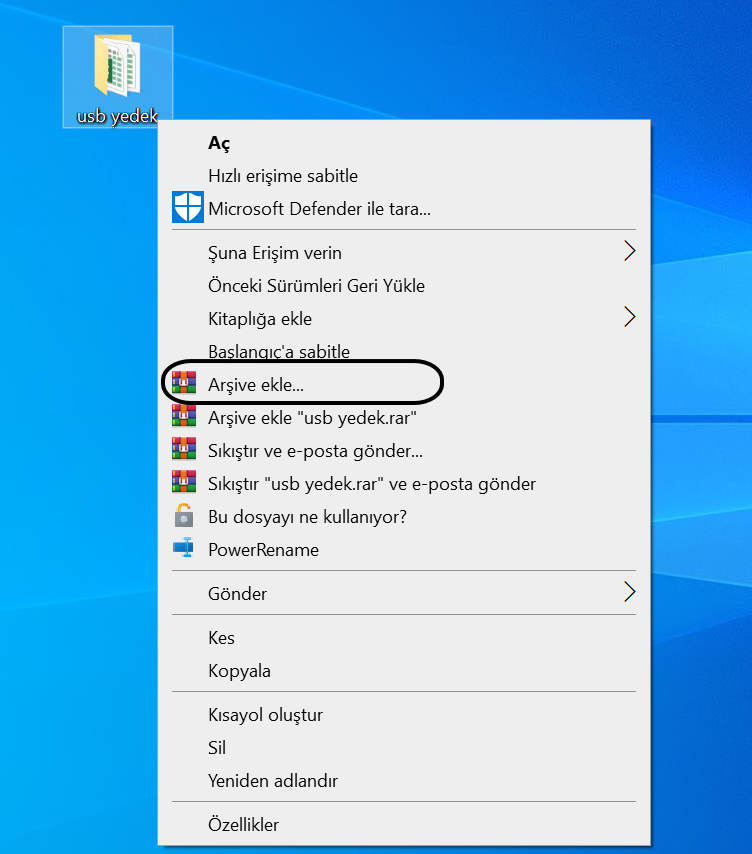Select Yeniden adlandır to rename
The height and width of the screenshot is (854, 752).
click(x=273, y=781)
